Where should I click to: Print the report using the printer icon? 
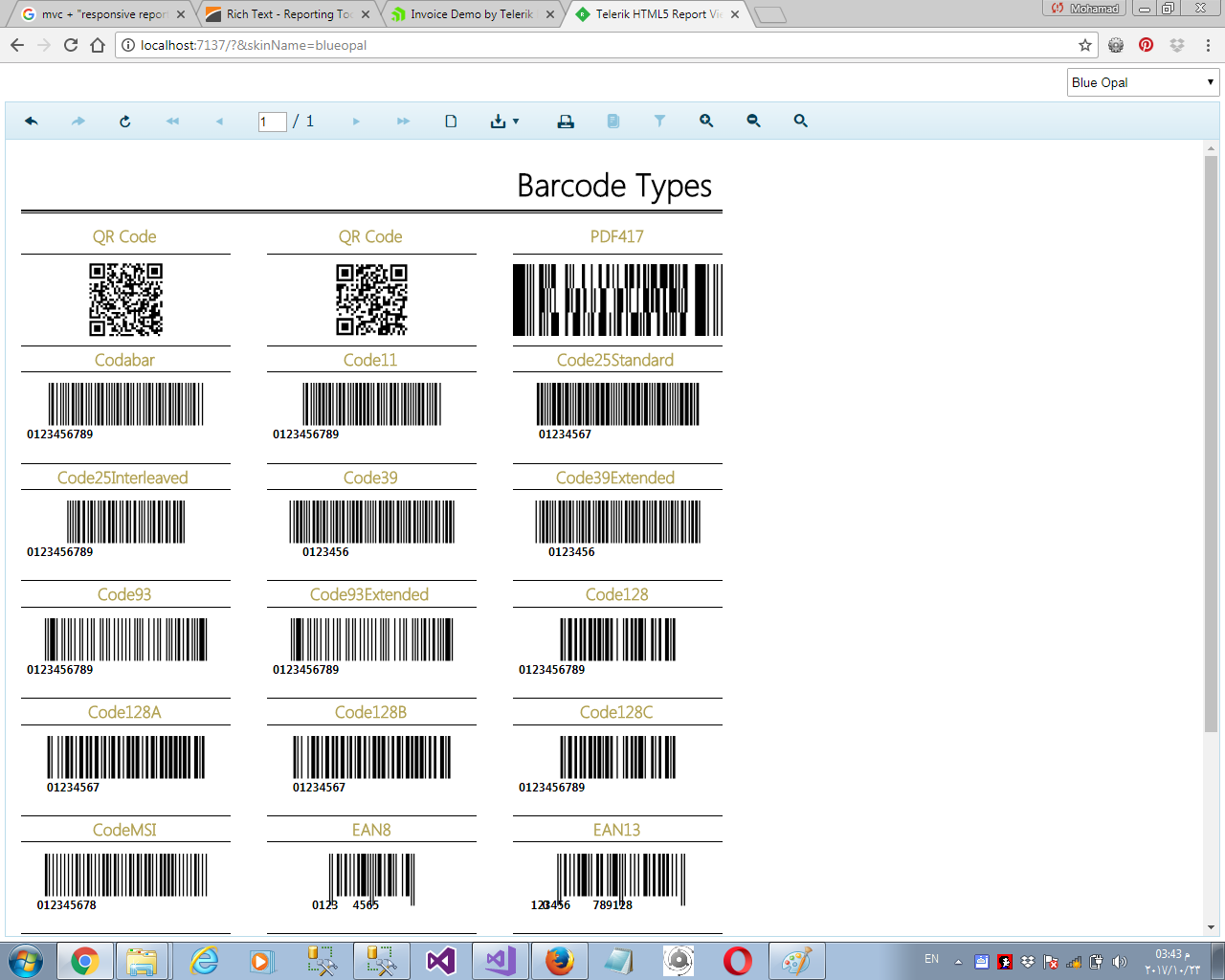(566, 122)
